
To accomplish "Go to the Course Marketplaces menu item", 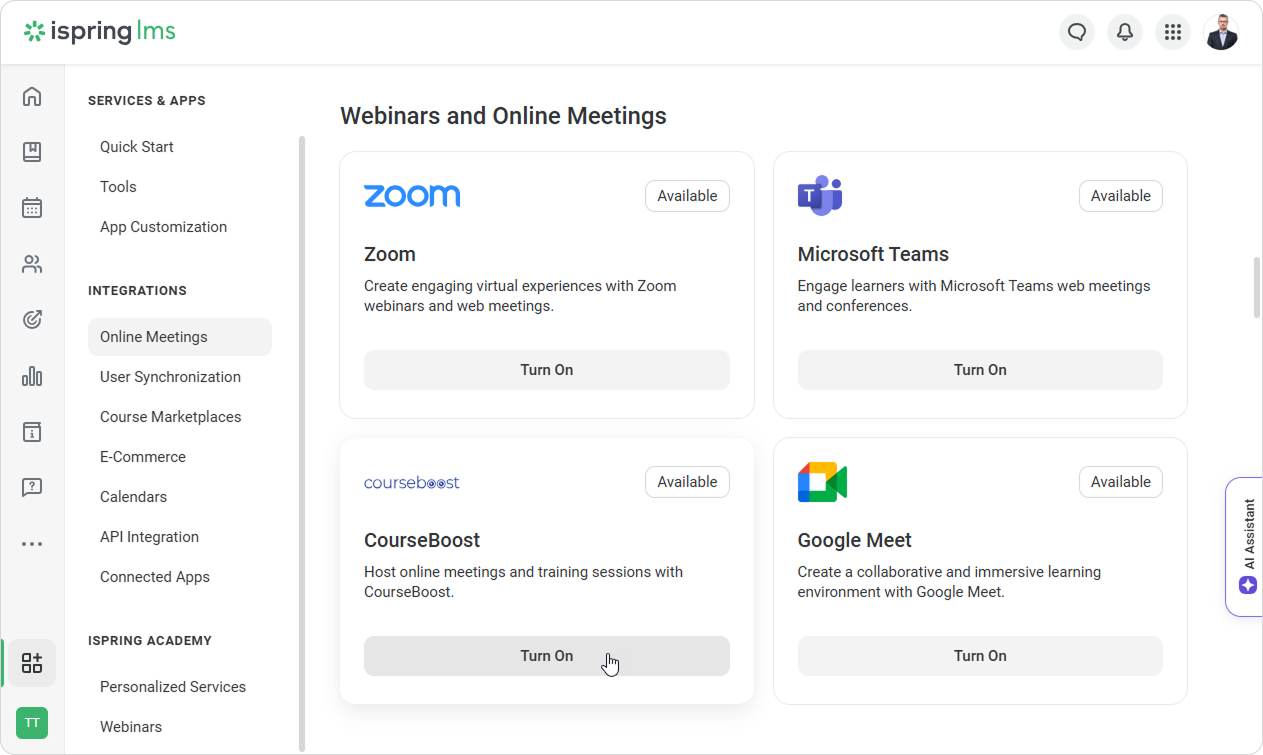I will 170,417.
